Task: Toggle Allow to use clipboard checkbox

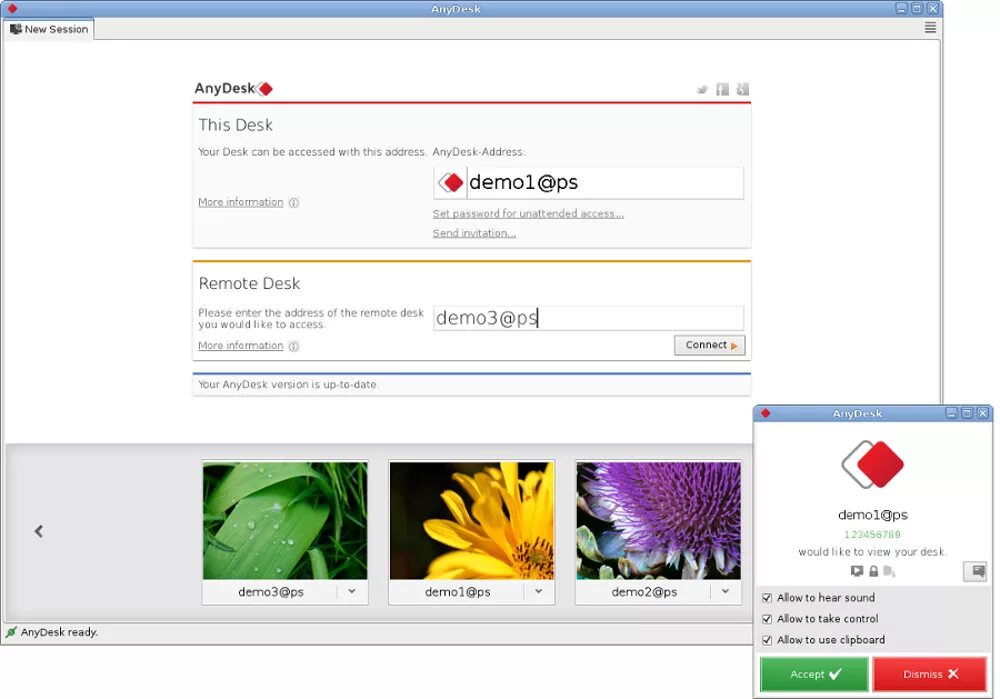Action: point(767,640)
